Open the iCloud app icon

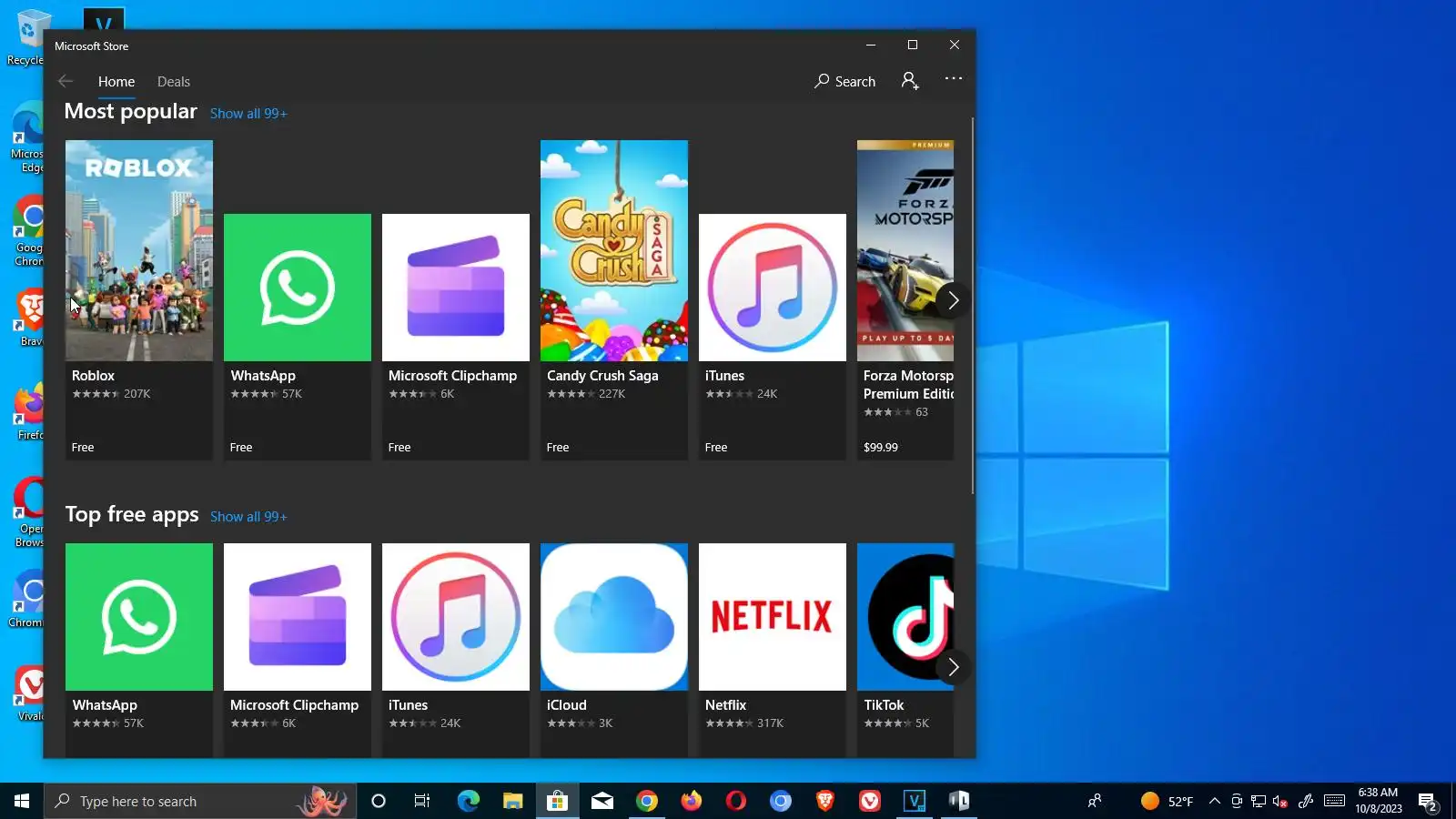[614, 617]
